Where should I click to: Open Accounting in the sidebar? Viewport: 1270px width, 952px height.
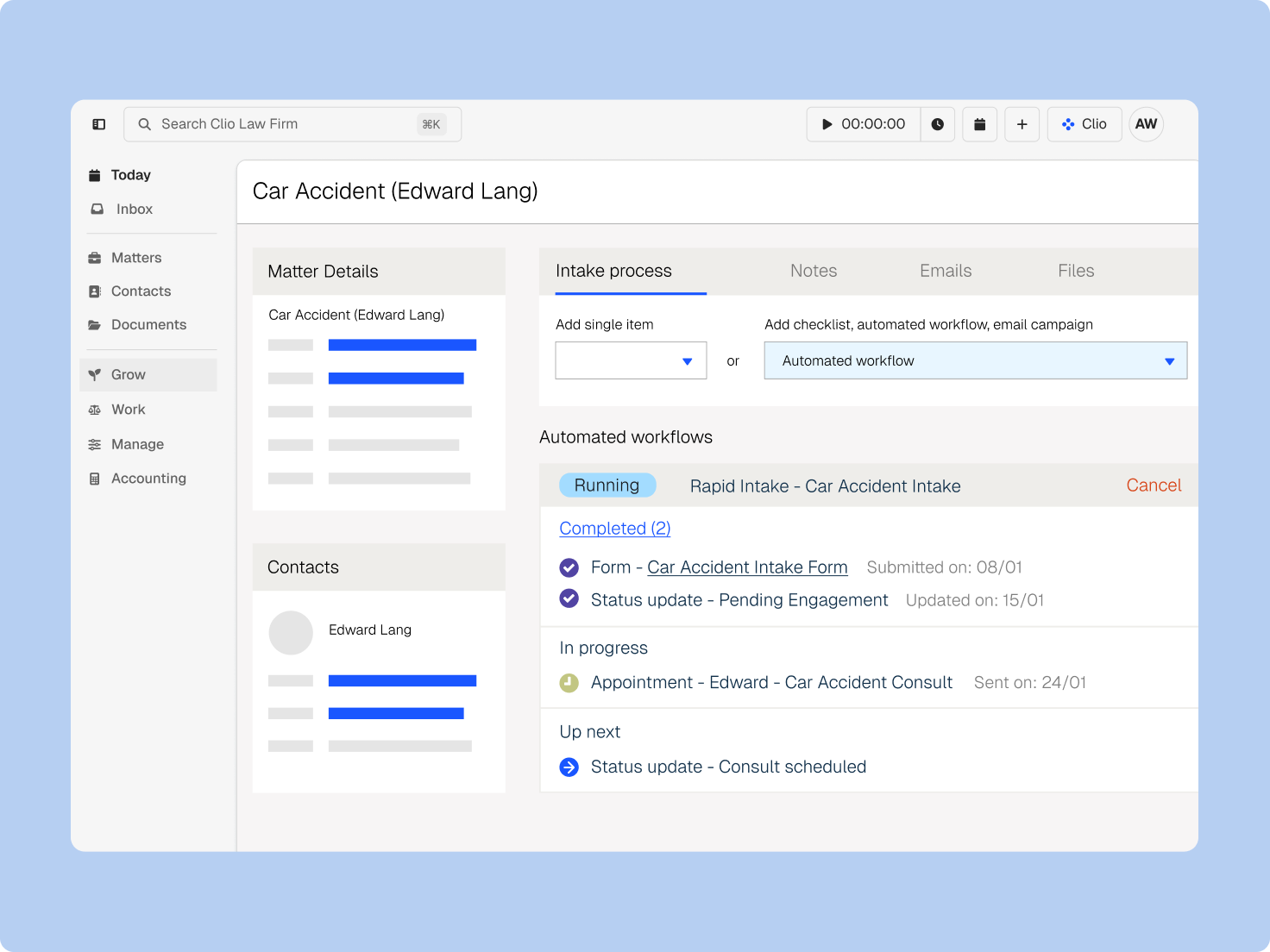[x=137, y=479]
